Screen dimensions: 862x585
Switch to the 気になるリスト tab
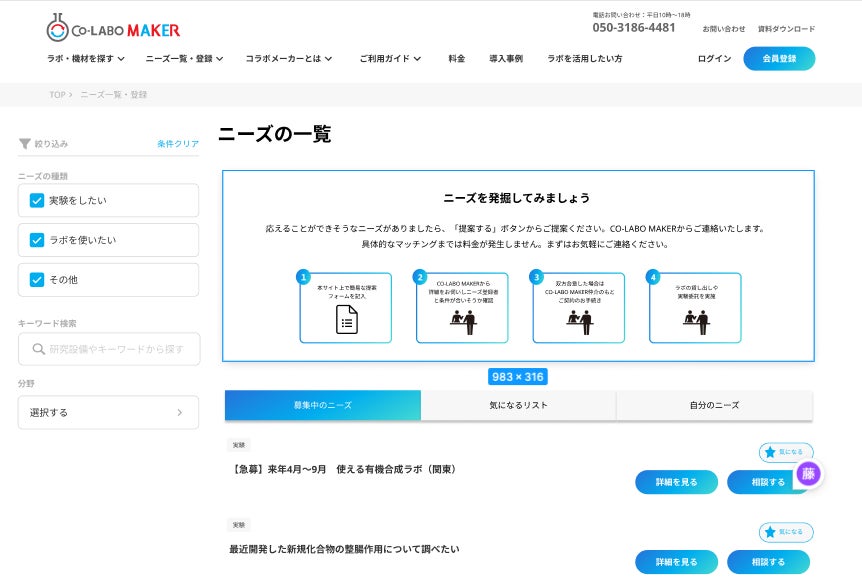pyautogui.click(x=517, y=404)
